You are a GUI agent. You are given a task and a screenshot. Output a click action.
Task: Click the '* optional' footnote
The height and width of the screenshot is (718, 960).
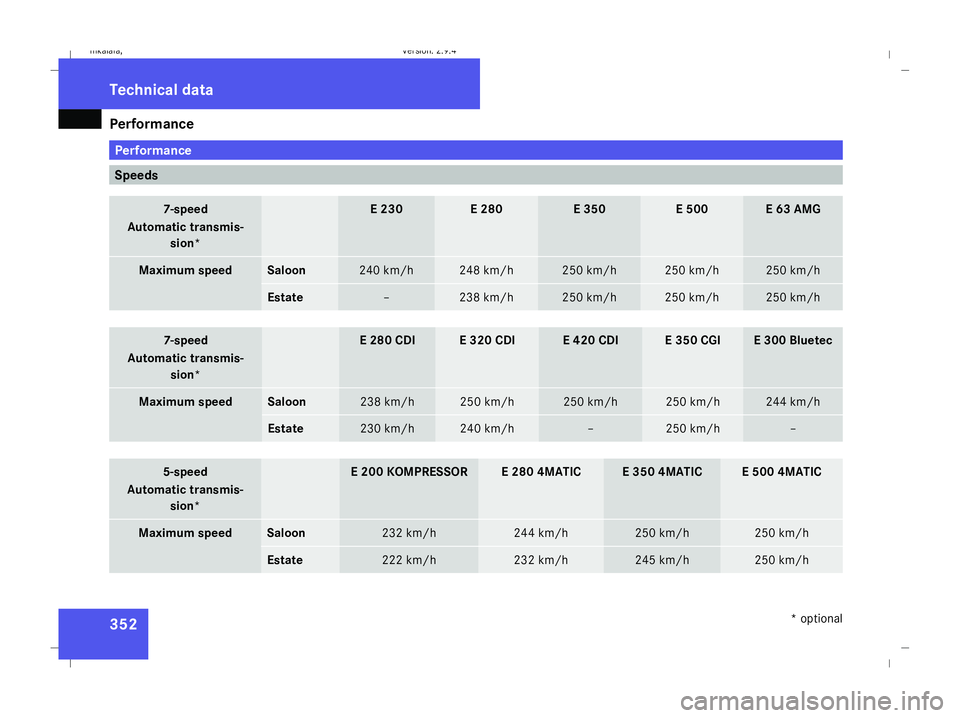pos(817,619)
